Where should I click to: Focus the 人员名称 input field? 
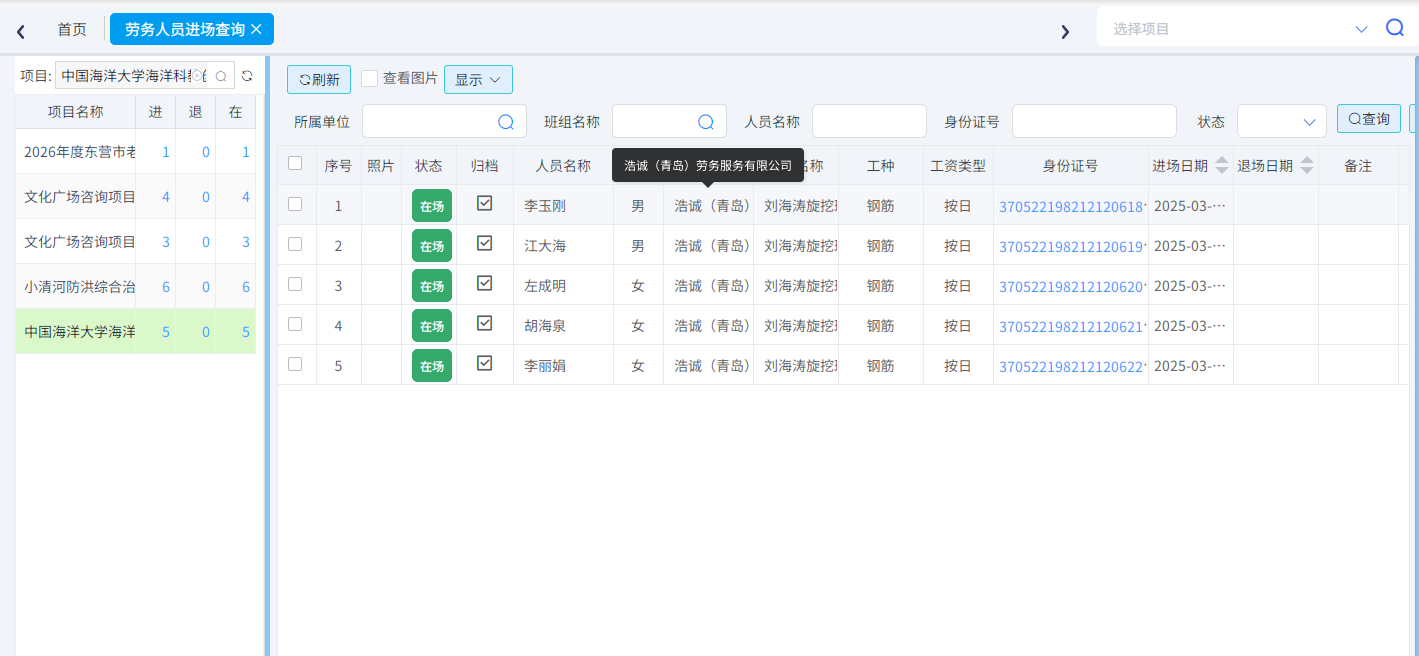pyautogui.click(x=869, y=121)
